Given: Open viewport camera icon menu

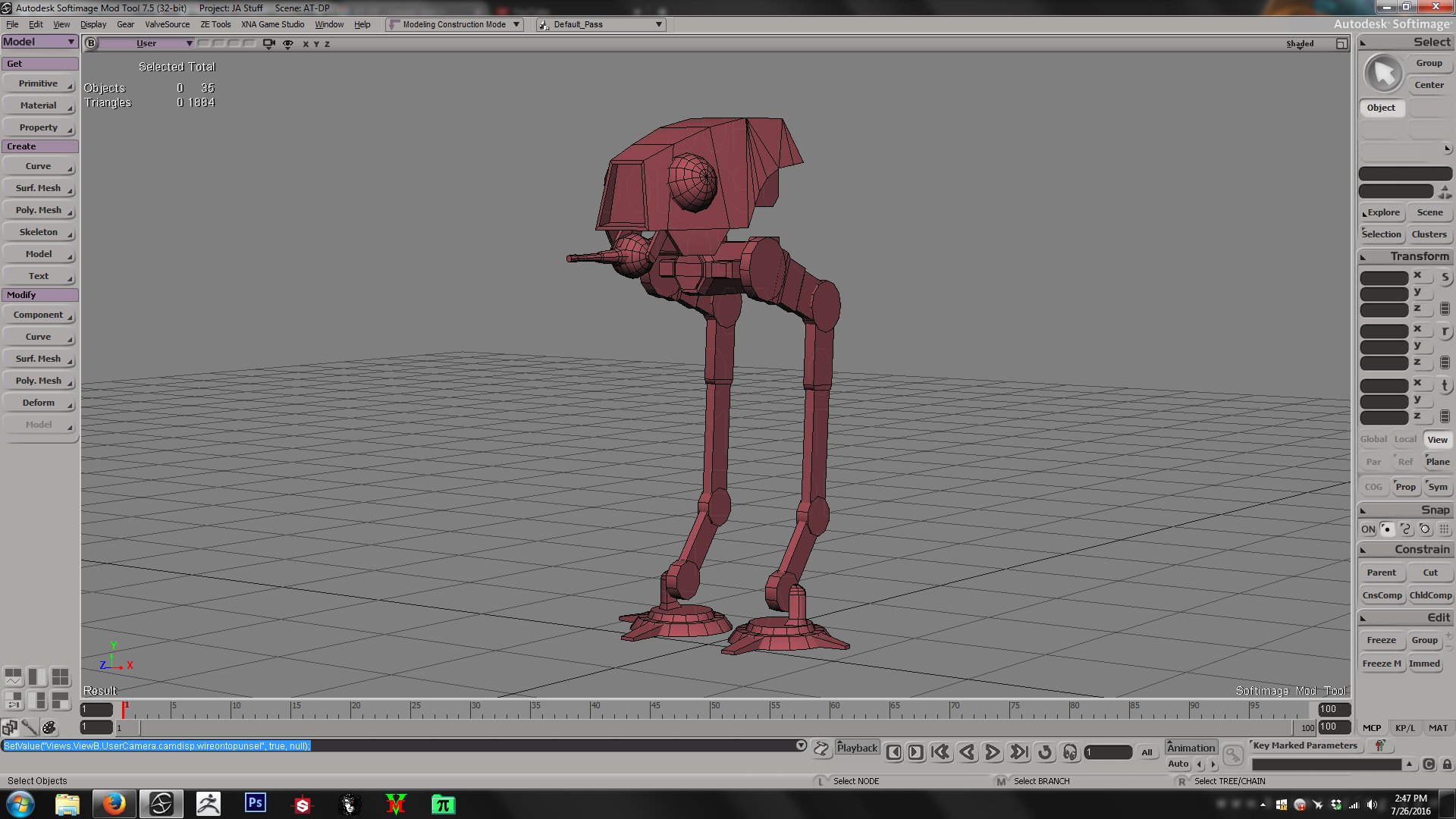Looking at the screenshot, I should (x=268, y=43).
